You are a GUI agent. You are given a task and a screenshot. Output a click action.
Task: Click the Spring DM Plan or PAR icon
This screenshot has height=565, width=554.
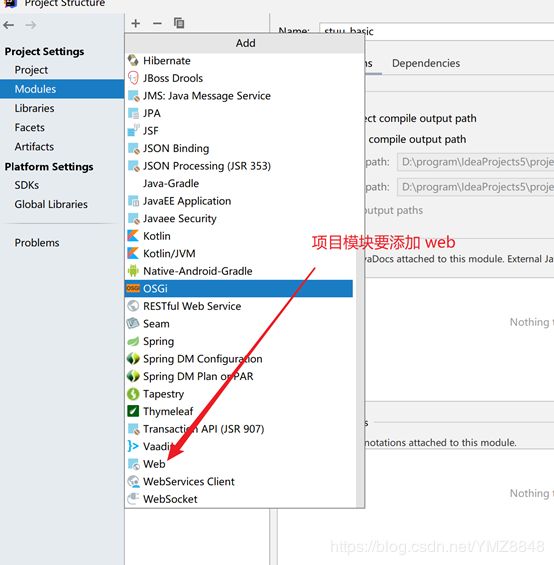tap(133, 376)
